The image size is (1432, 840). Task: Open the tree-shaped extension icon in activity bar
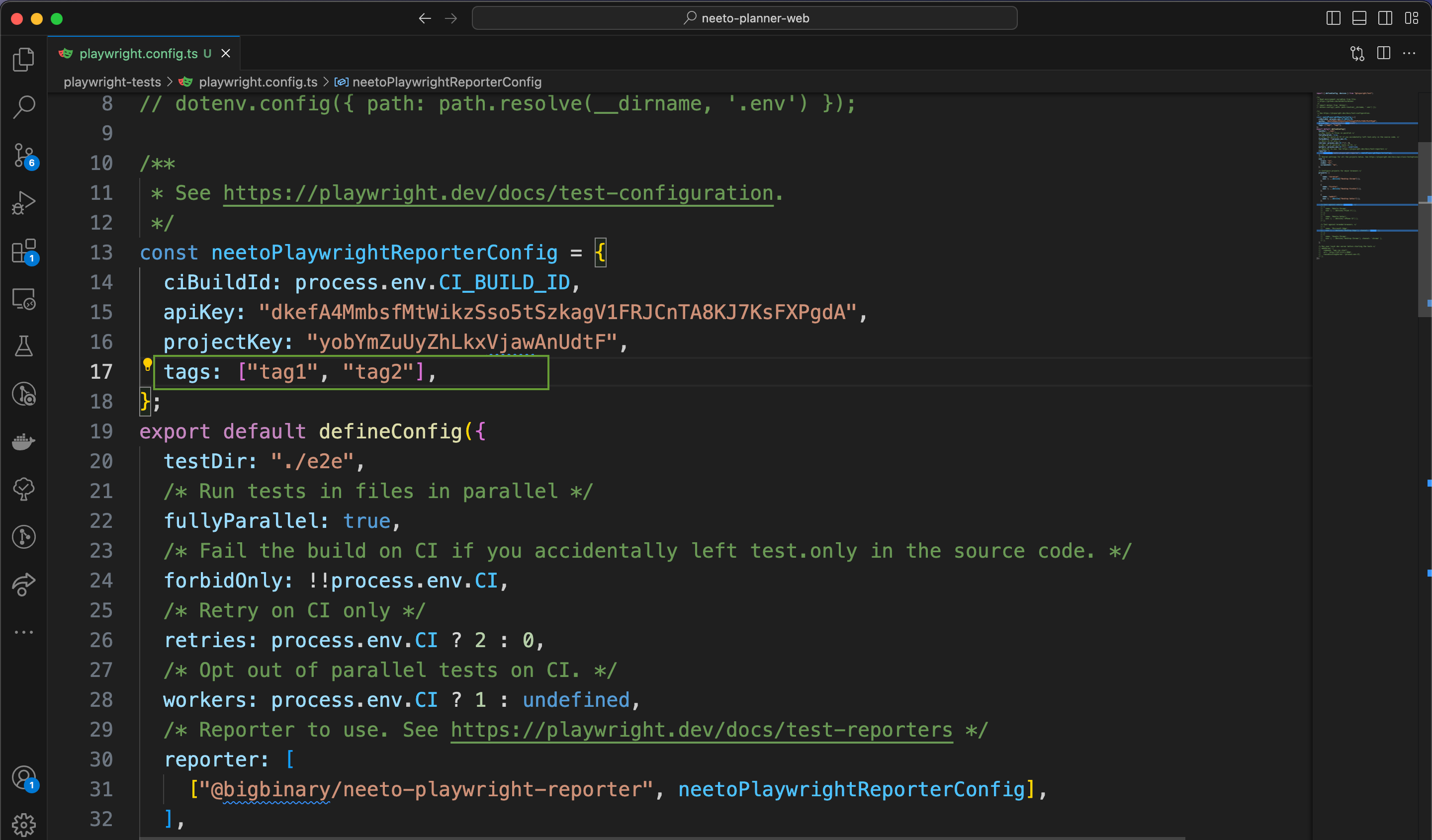pos(23,489)
